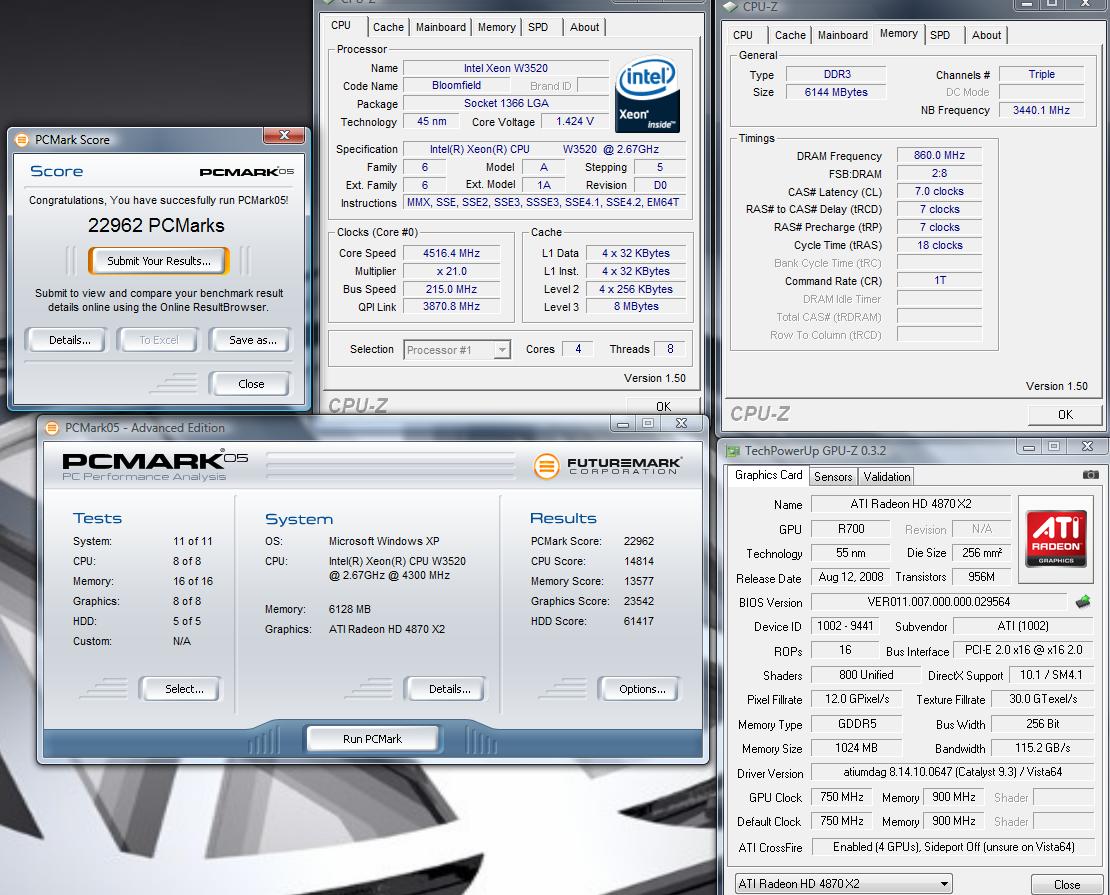
Task: Click Submit Your Results button
Action: 159,261
